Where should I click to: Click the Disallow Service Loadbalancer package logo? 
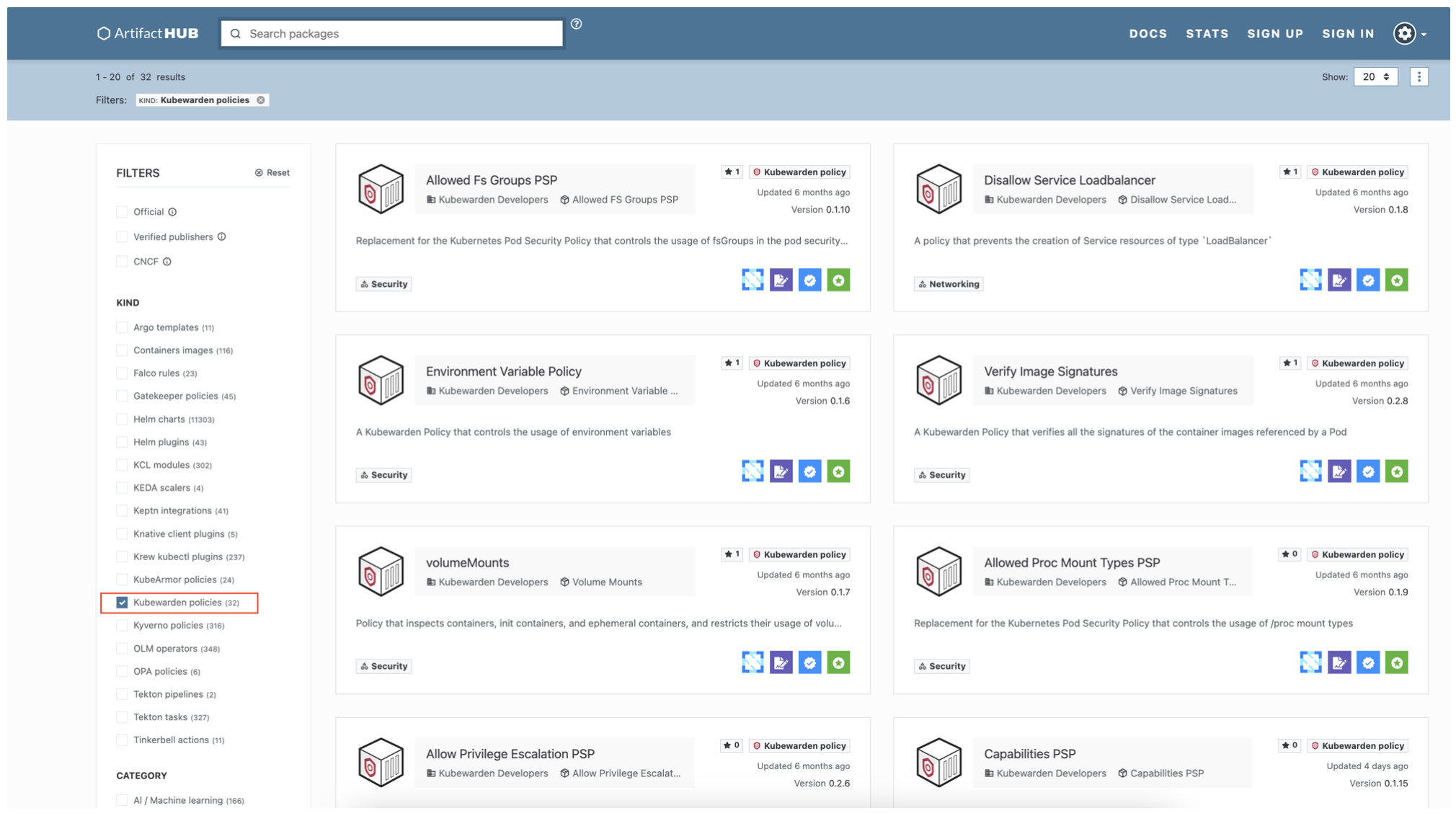pyautogui.click(x=938, y=190)
